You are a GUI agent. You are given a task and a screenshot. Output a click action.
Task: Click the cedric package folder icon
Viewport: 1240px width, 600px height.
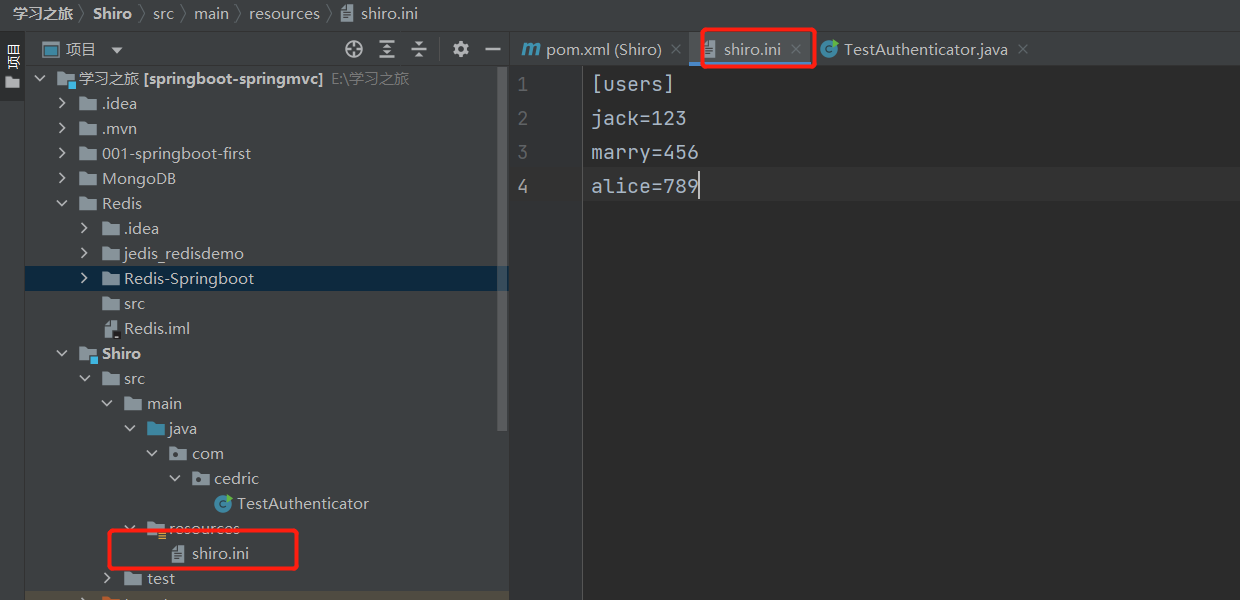tap(200, 479)
